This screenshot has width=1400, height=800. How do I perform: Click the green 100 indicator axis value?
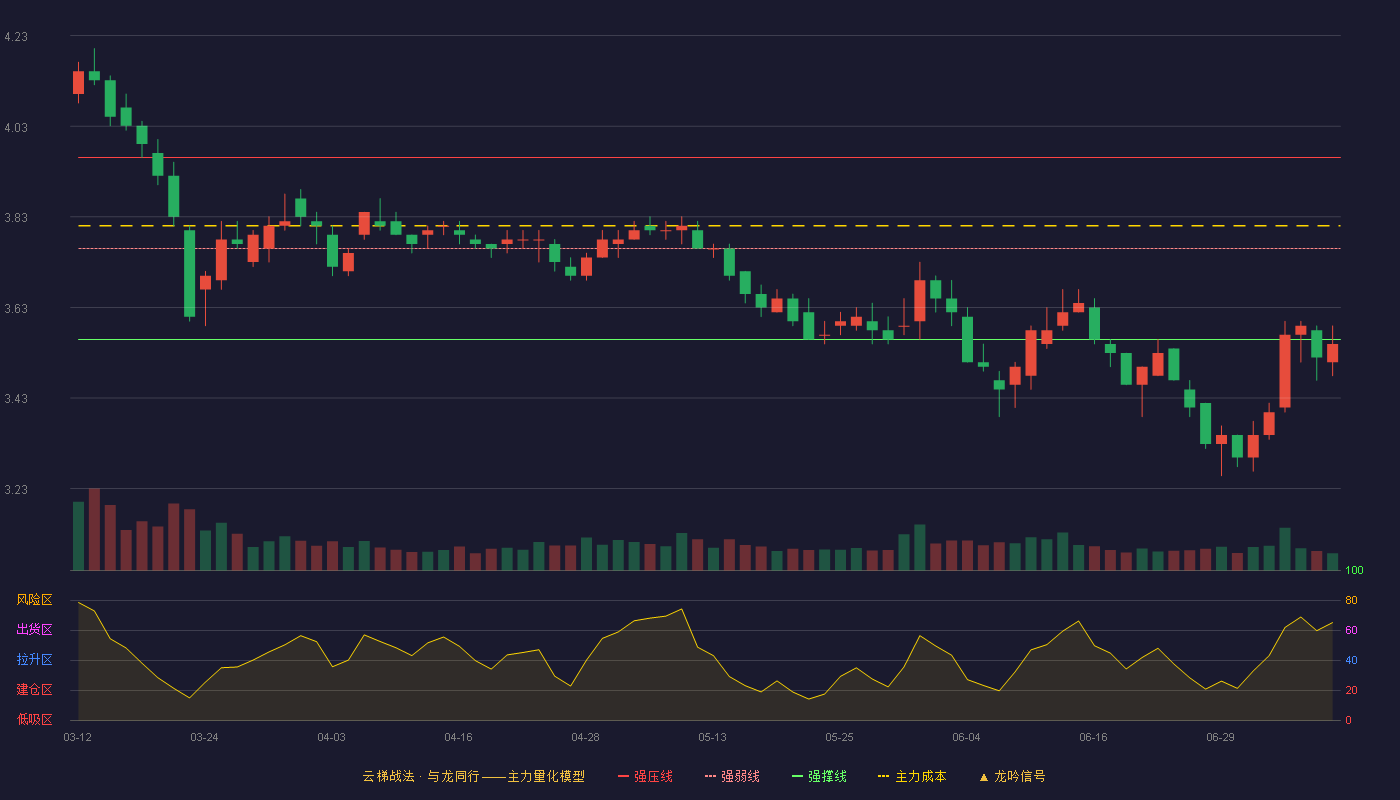pyautogui.click(x=1354, y=570)
